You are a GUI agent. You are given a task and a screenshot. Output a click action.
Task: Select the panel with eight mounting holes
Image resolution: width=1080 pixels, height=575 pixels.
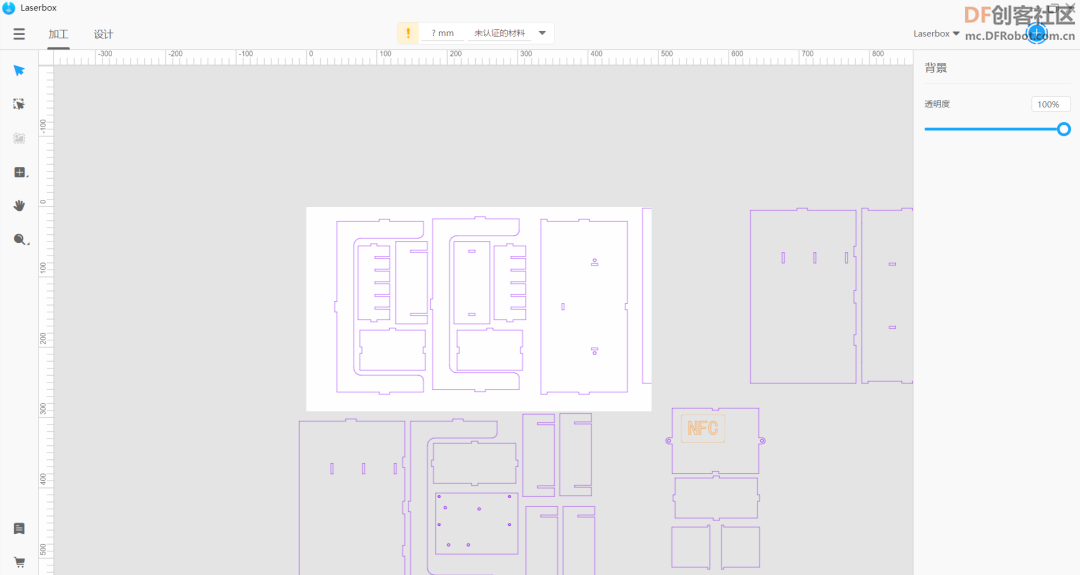477,523
